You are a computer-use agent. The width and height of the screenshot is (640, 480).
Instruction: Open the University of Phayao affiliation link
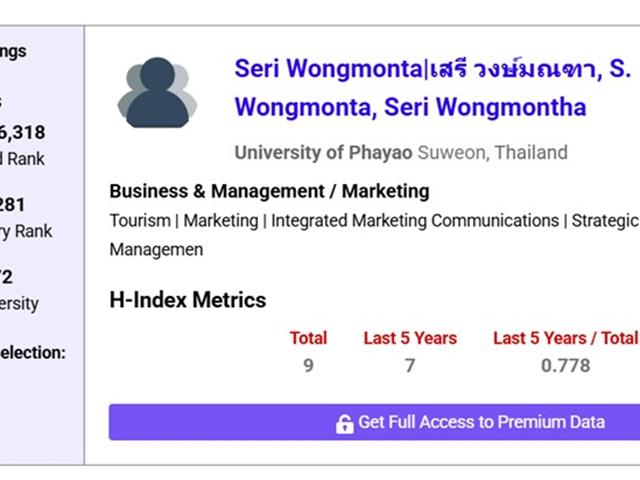323,153
